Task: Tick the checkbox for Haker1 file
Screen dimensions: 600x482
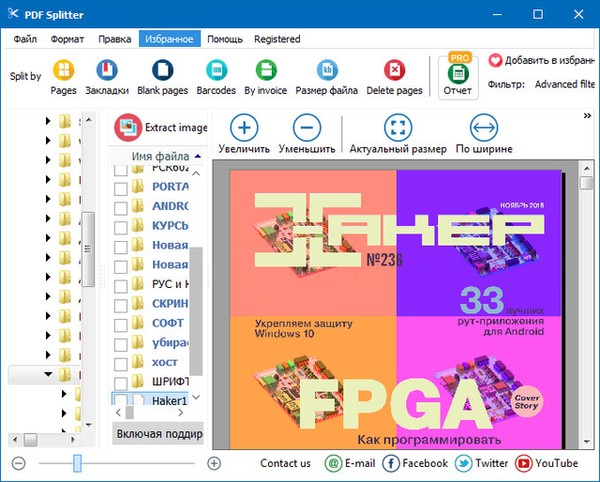Action: coord(121,402)
